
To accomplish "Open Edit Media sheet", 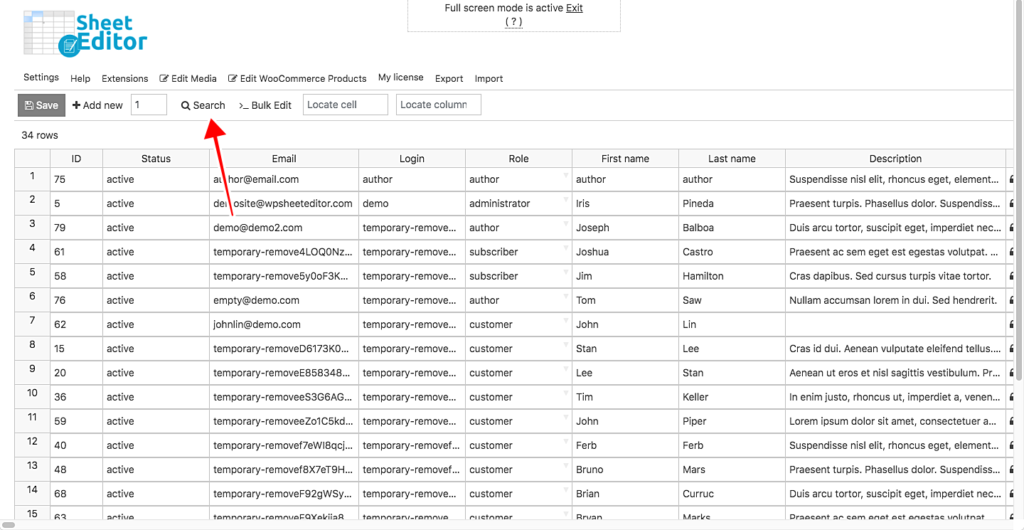I will coord(188,78).
